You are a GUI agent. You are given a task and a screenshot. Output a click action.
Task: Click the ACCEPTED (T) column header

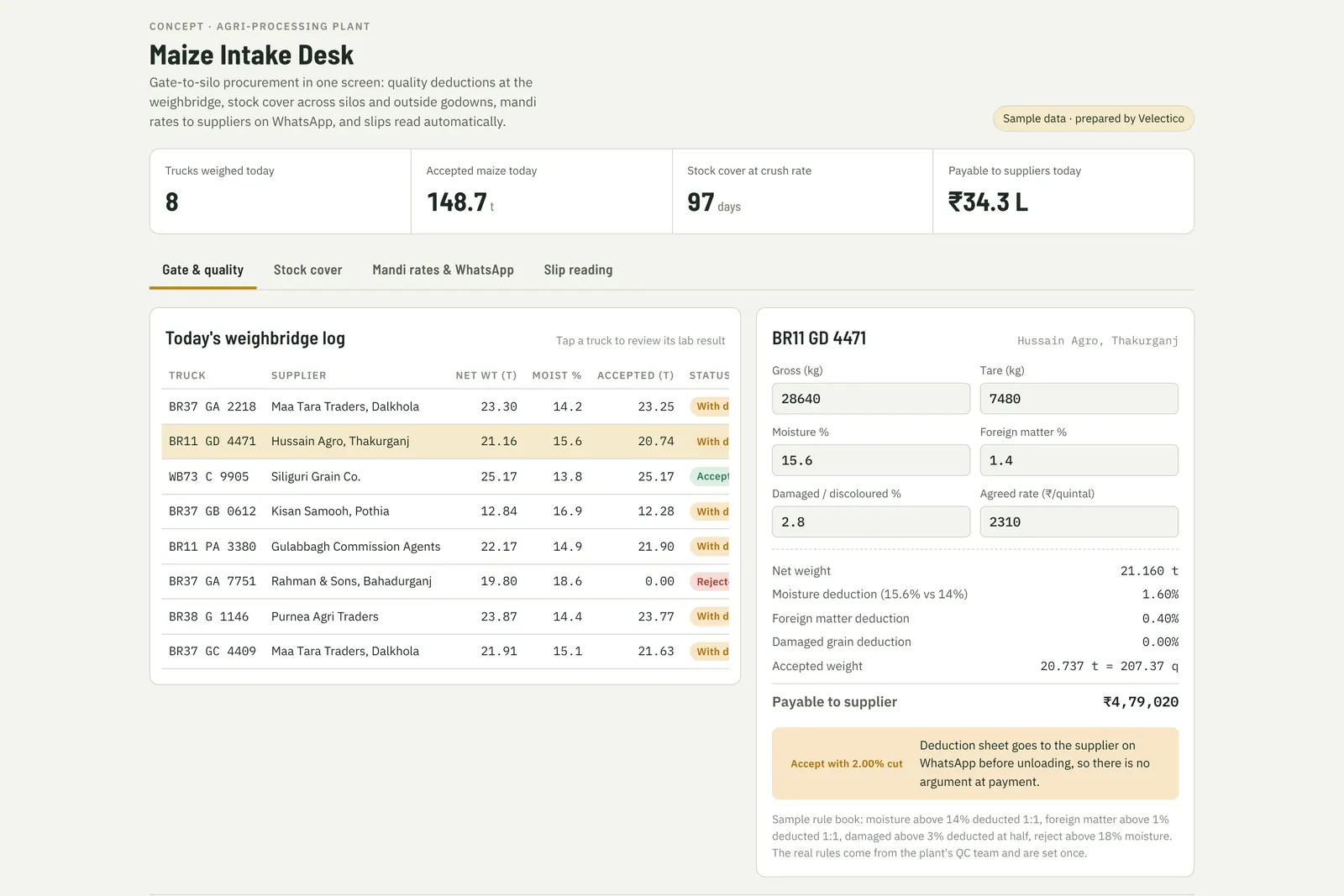point(635,375)
